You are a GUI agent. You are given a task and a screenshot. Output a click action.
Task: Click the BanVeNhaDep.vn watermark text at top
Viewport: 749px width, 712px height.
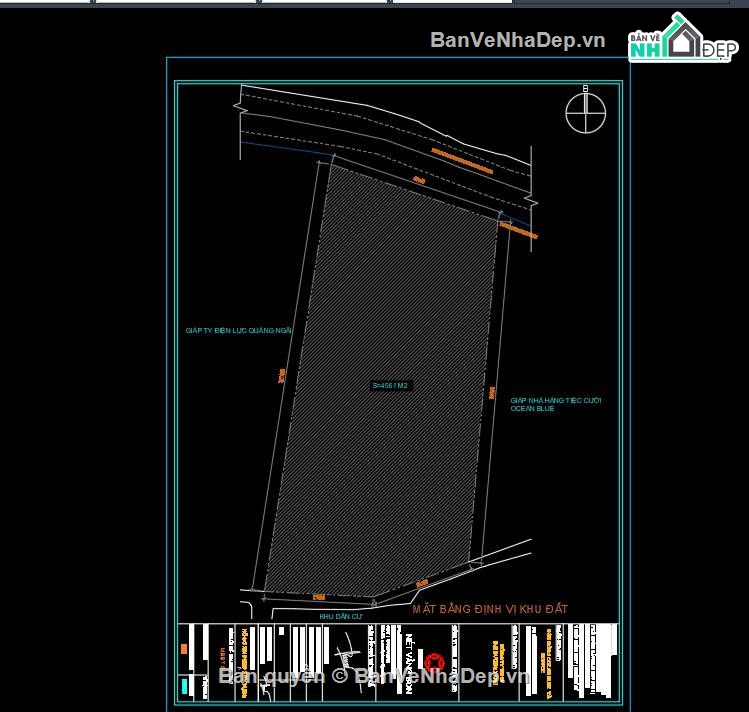[518, 40]
